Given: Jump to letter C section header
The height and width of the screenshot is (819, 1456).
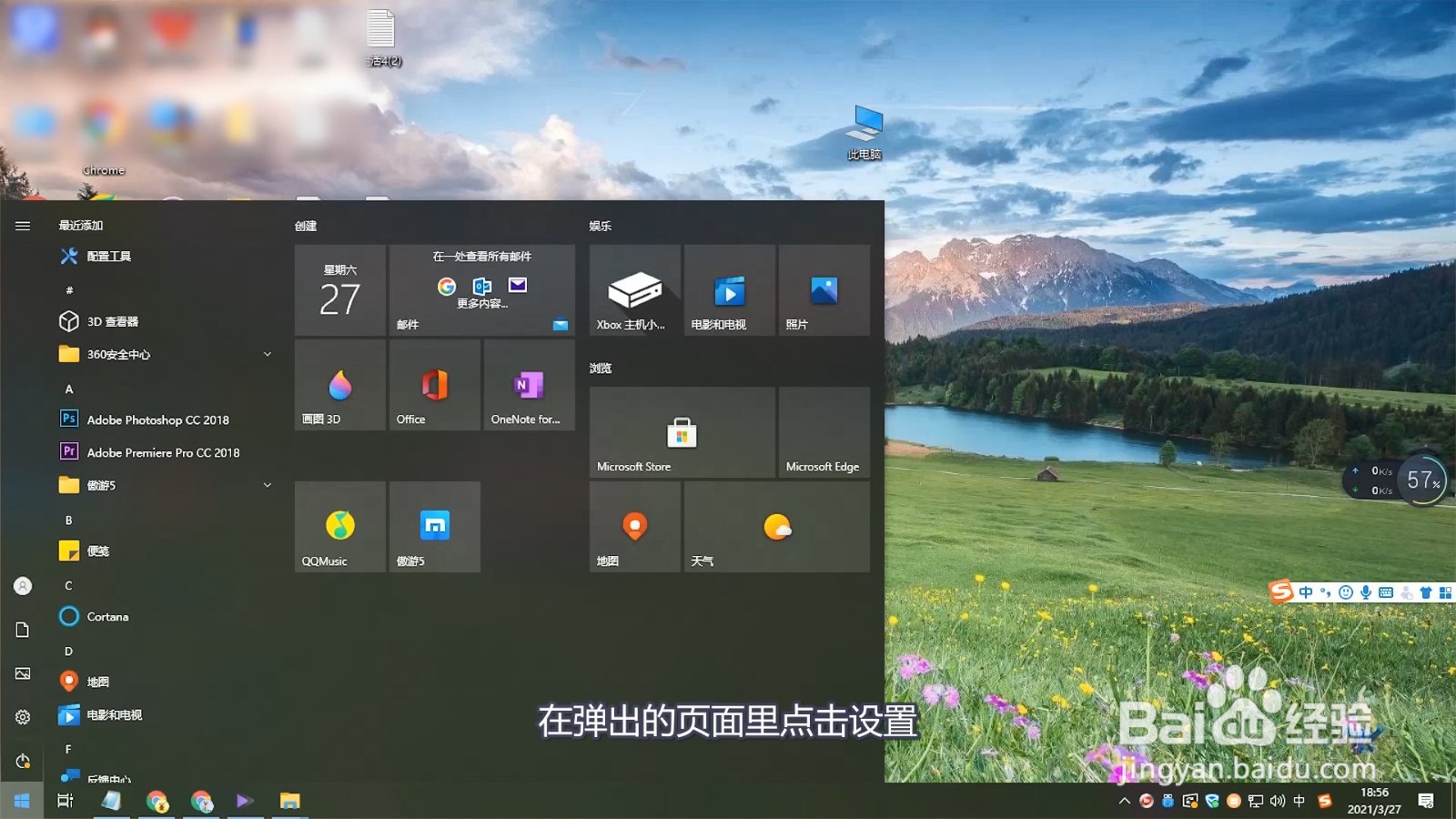Looking at the screenshot, I should click(69, 585).
